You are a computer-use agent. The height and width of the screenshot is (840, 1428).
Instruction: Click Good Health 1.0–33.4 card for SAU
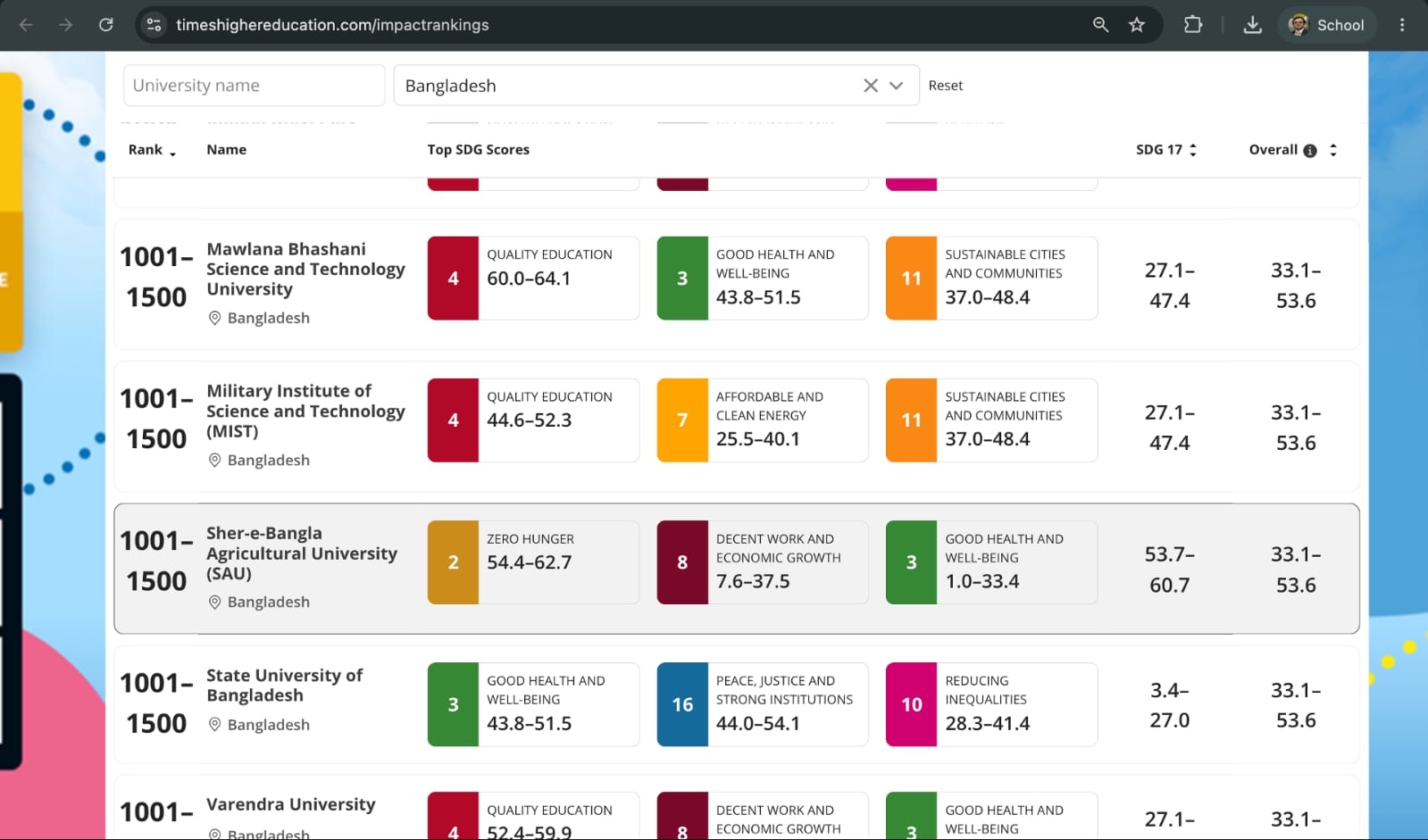[991, 562]
